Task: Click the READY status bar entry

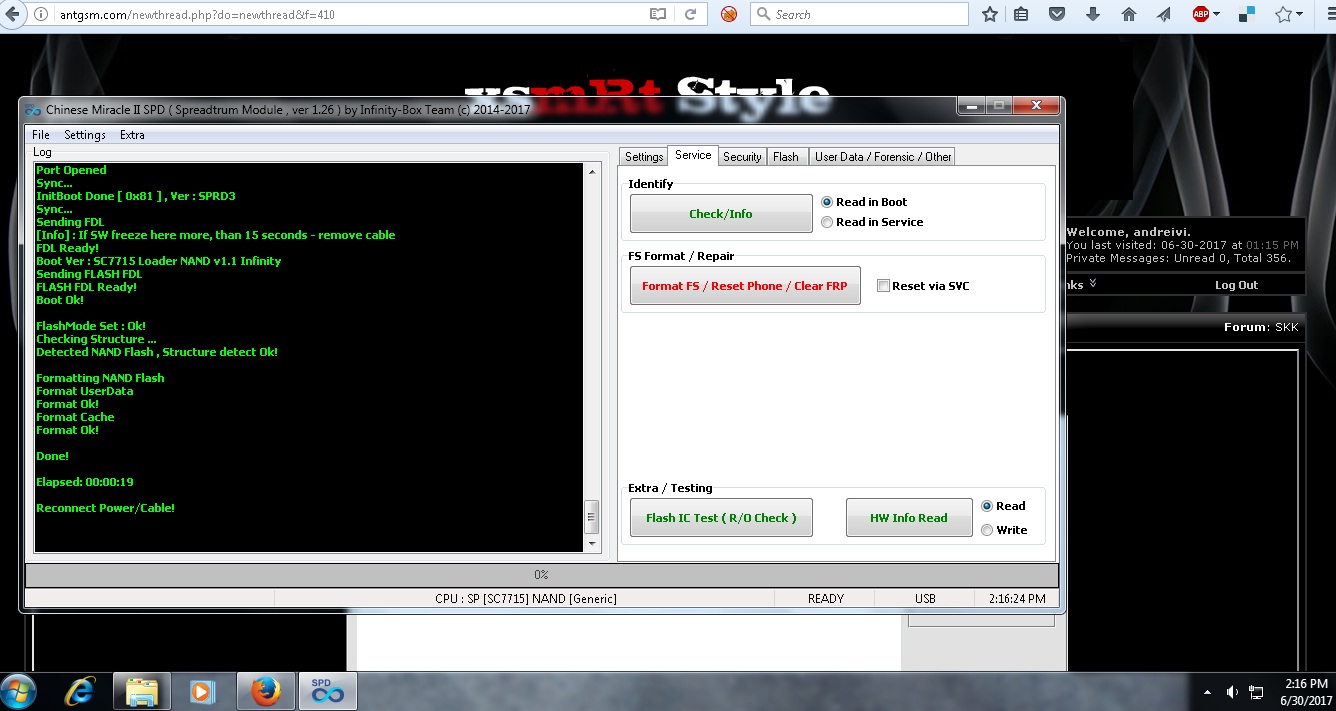Action: pos(826,599)
